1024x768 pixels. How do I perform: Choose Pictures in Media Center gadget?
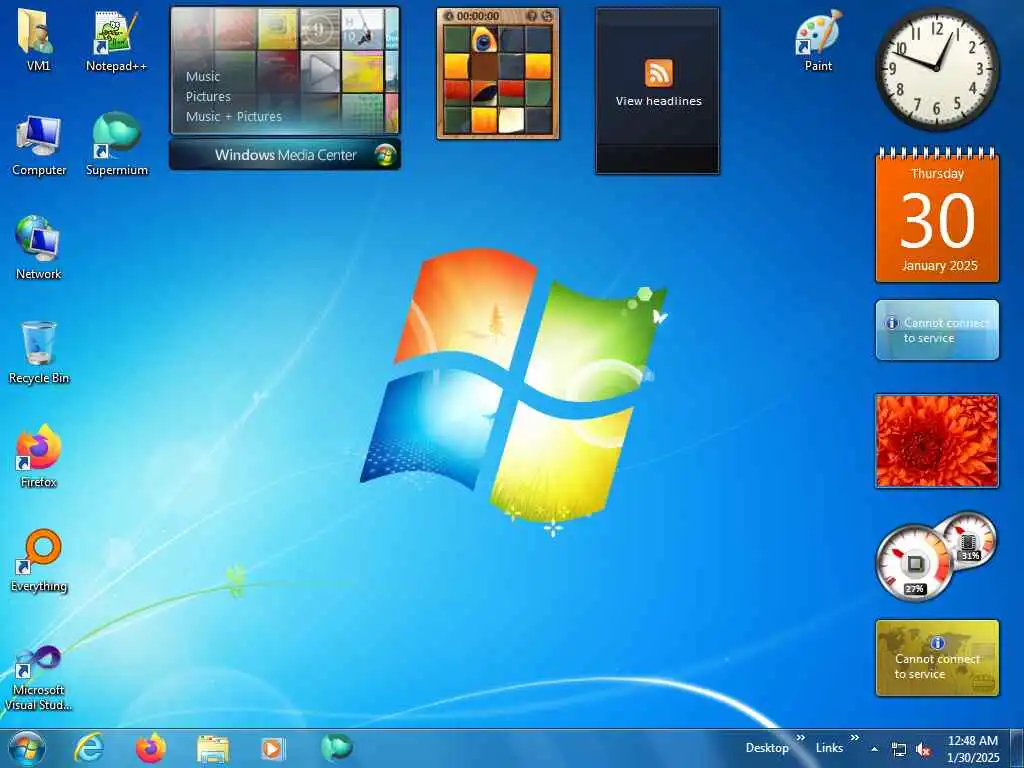[x=208, y=97]
